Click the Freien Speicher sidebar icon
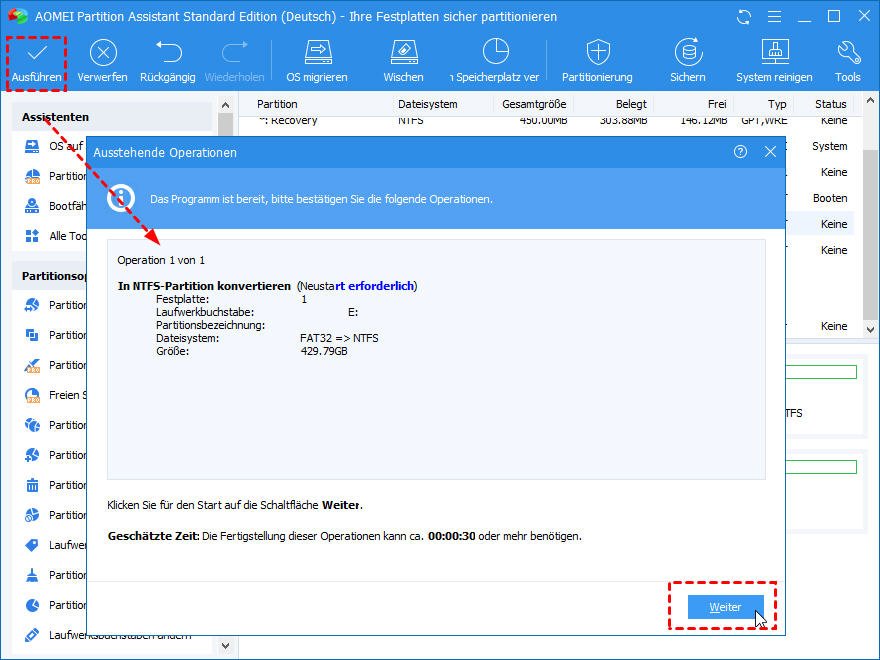Screen dimensions: 880x660 (x=32, y=395)
